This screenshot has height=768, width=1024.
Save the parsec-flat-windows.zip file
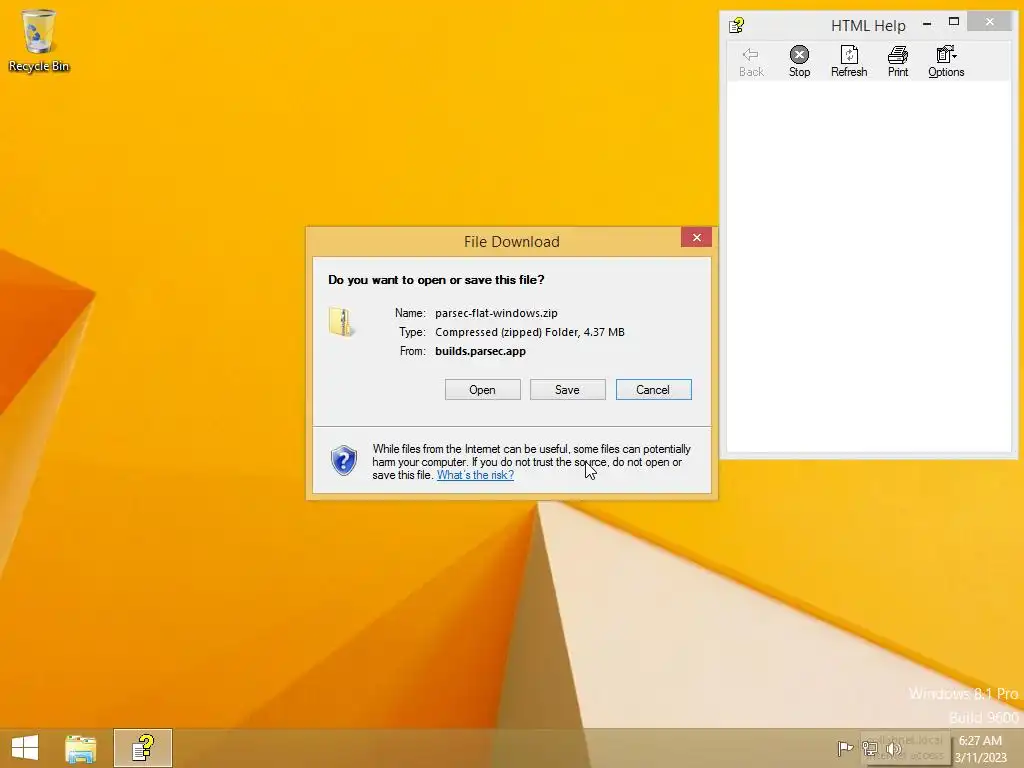(568, 389)
